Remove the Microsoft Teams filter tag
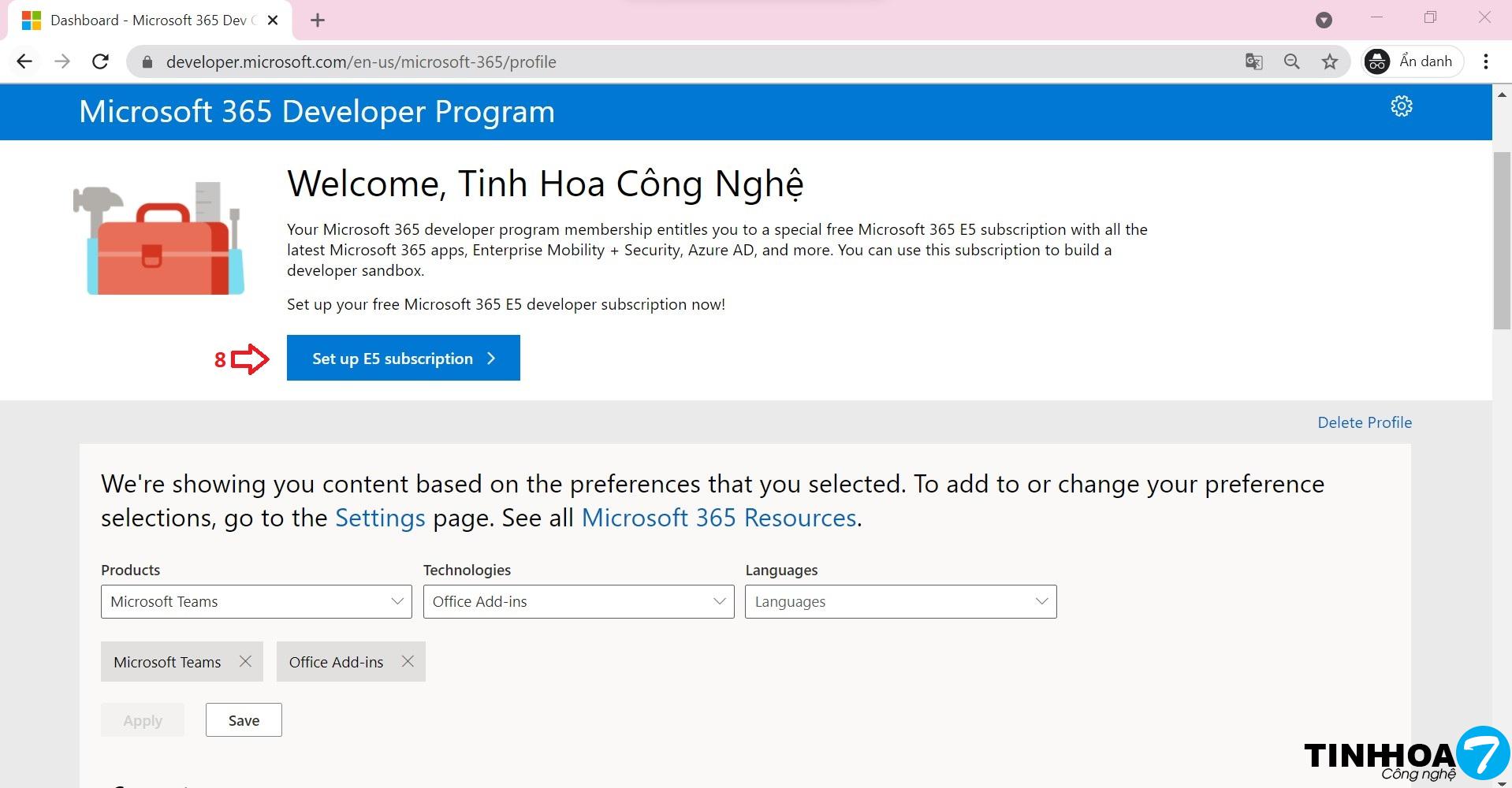 click(x=245, y=661)
